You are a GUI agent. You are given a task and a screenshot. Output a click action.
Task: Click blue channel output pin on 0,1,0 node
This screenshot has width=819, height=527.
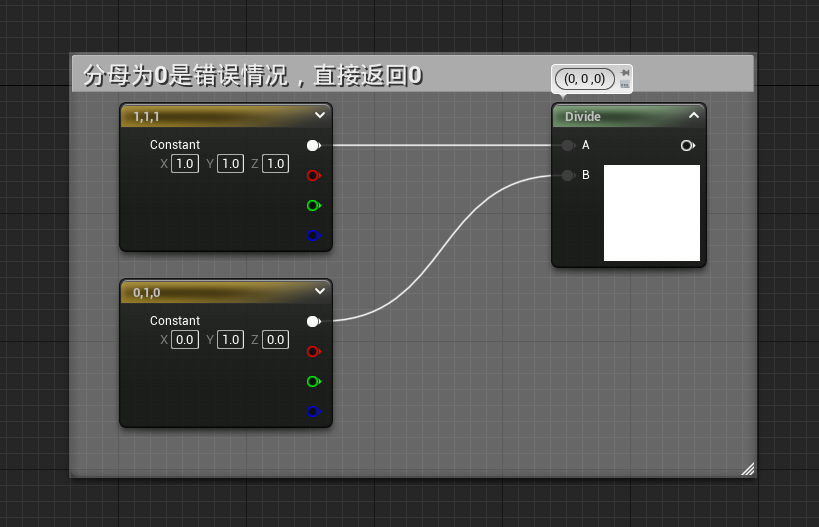[313, 412]
